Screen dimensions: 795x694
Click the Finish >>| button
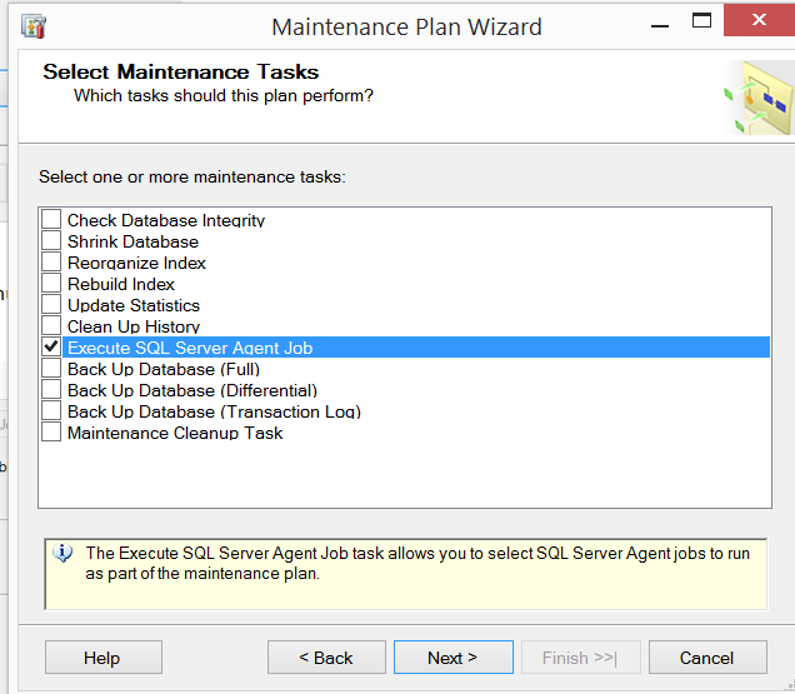point(581,658)
